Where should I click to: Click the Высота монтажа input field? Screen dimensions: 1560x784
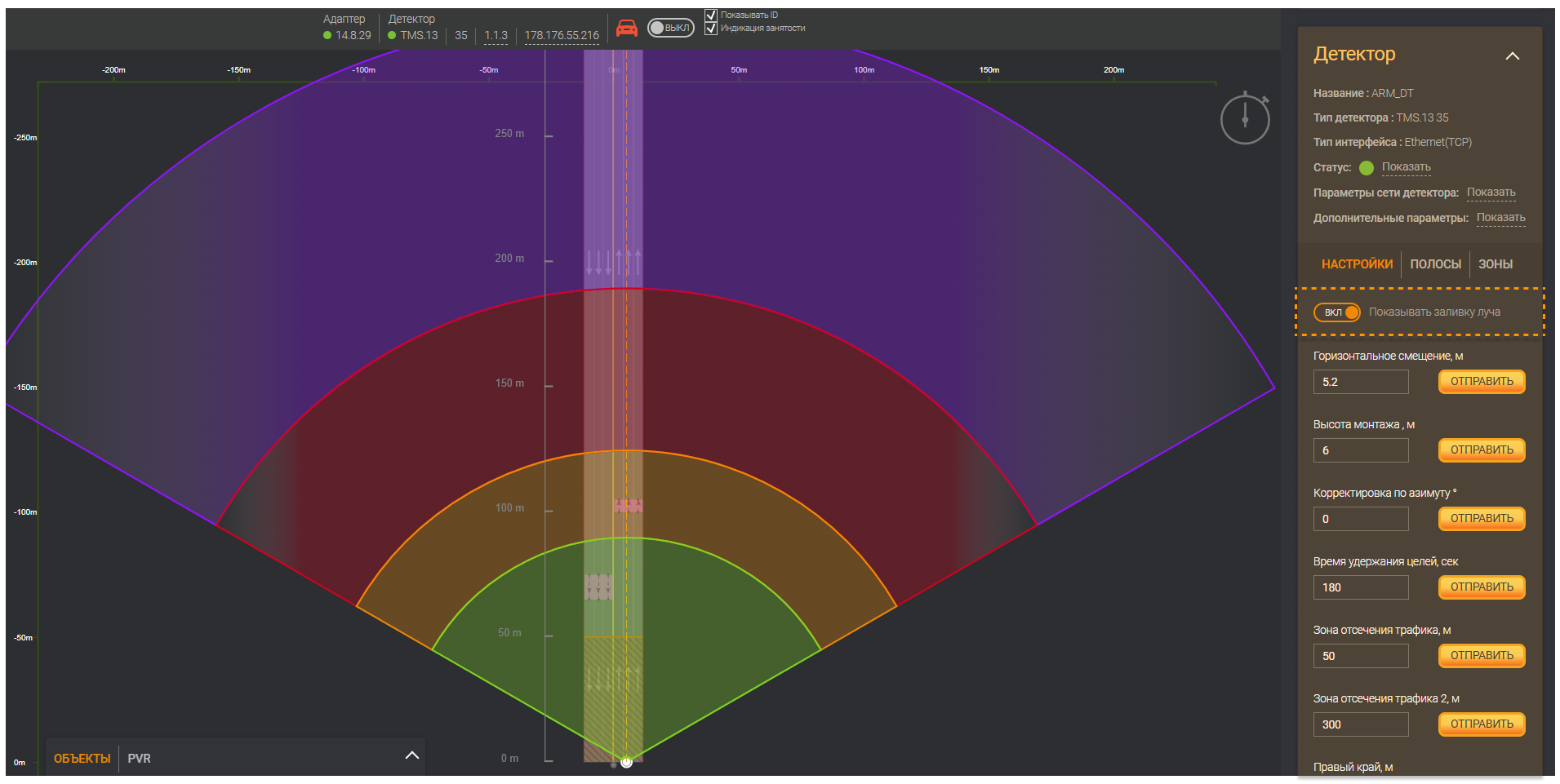point(1361,450)
